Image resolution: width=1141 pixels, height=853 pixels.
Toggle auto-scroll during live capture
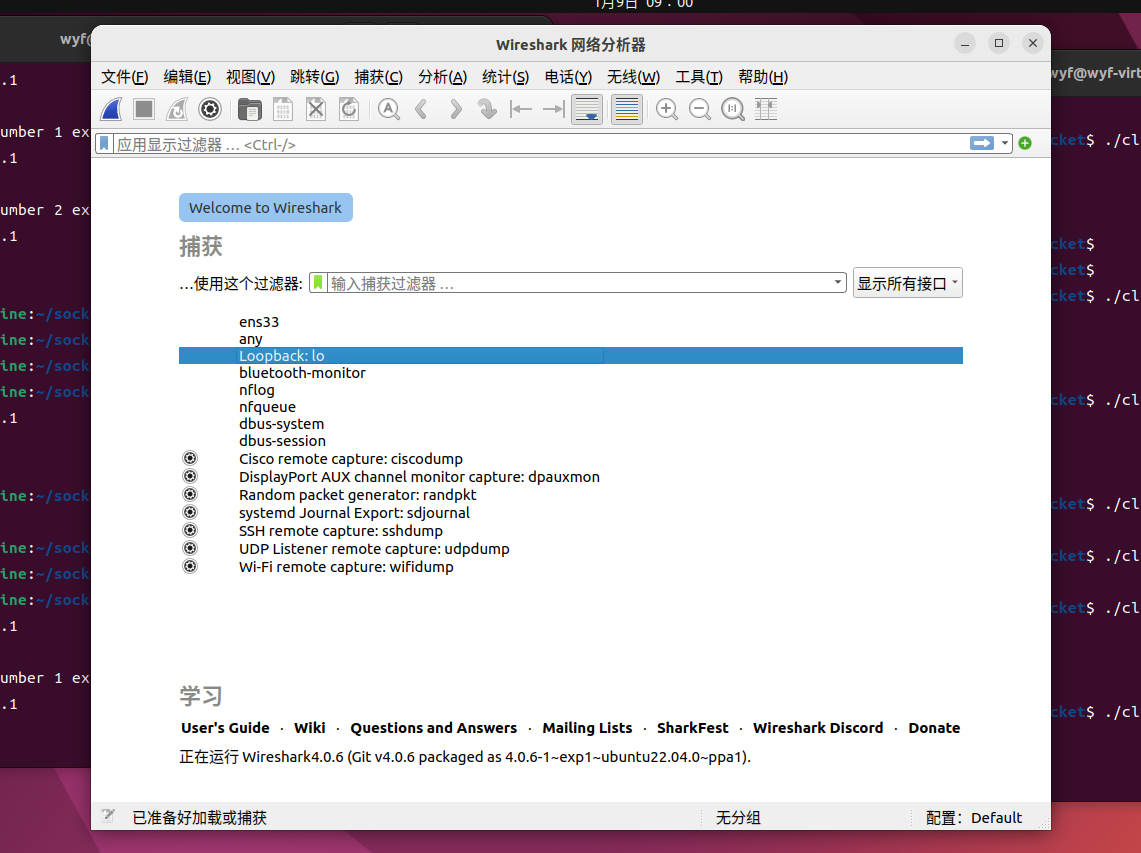(x=587, y=109)
